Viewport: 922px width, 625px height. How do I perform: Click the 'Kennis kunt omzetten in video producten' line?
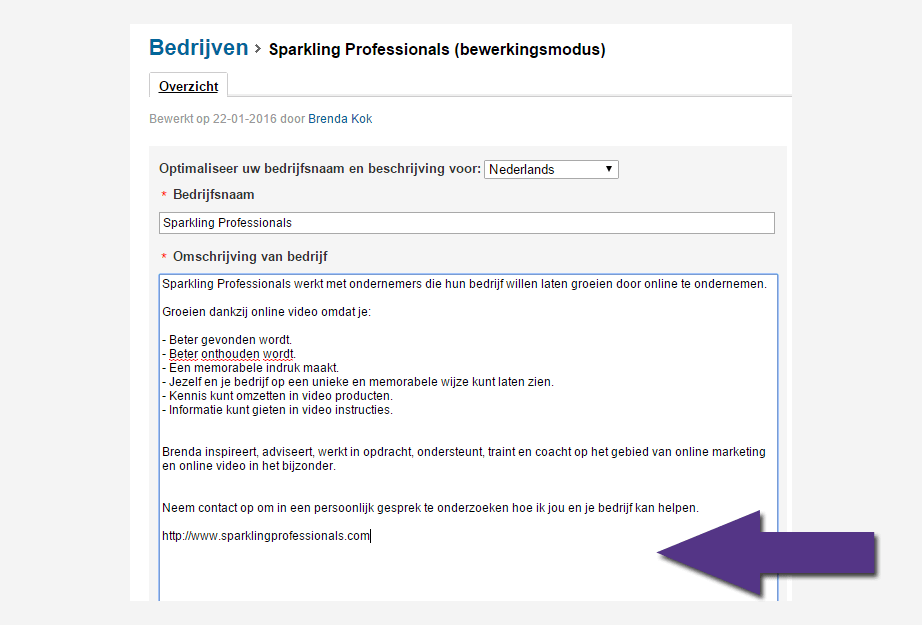280,396
